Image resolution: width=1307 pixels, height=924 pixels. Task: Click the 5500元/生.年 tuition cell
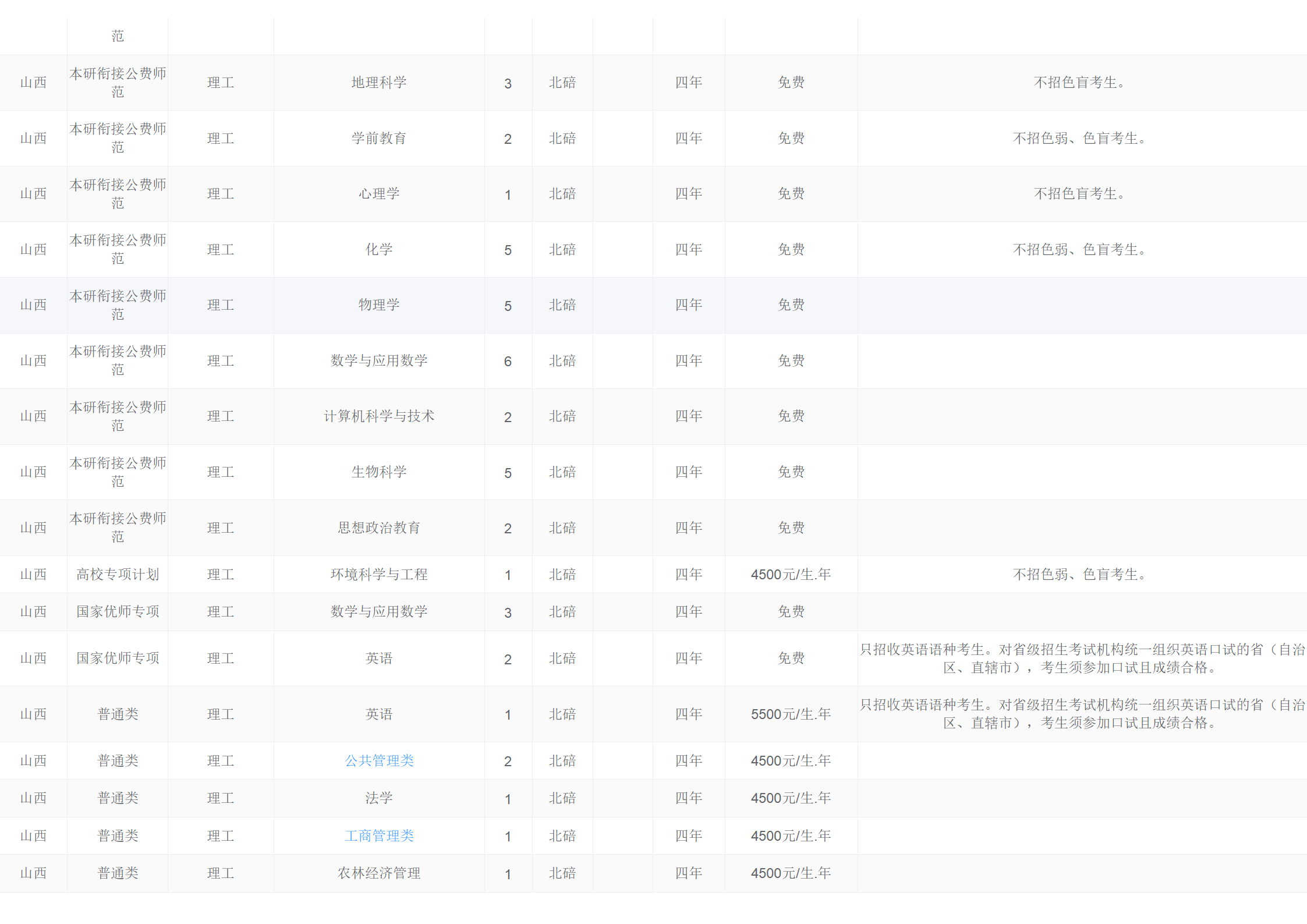point(791,714)
